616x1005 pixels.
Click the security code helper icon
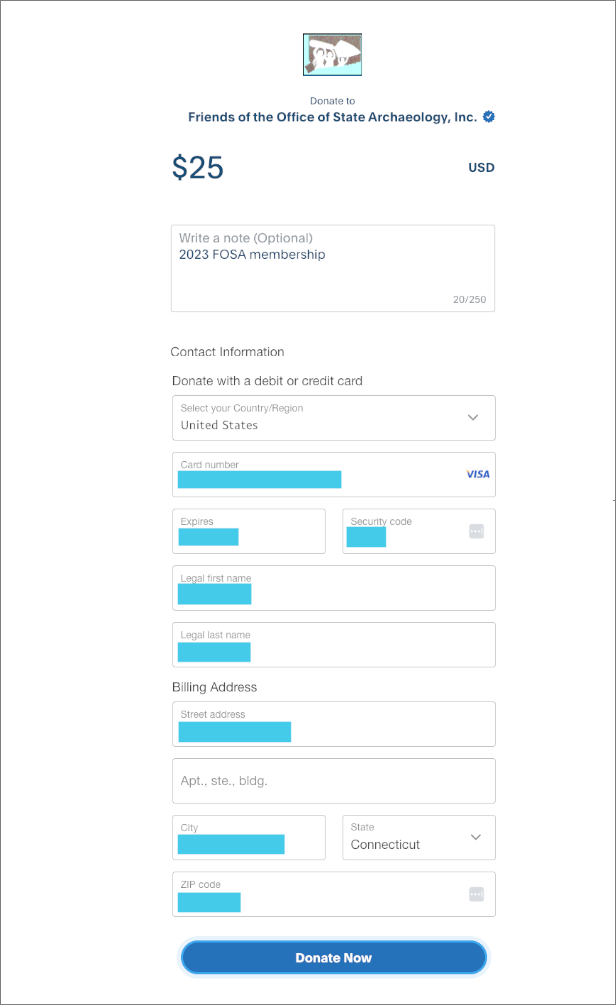(x=476, y=531)
